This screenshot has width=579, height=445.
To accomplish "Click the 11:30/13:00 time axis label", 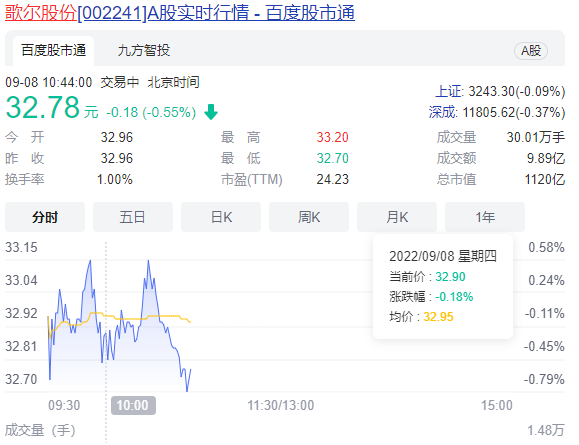I will (281, 405).
